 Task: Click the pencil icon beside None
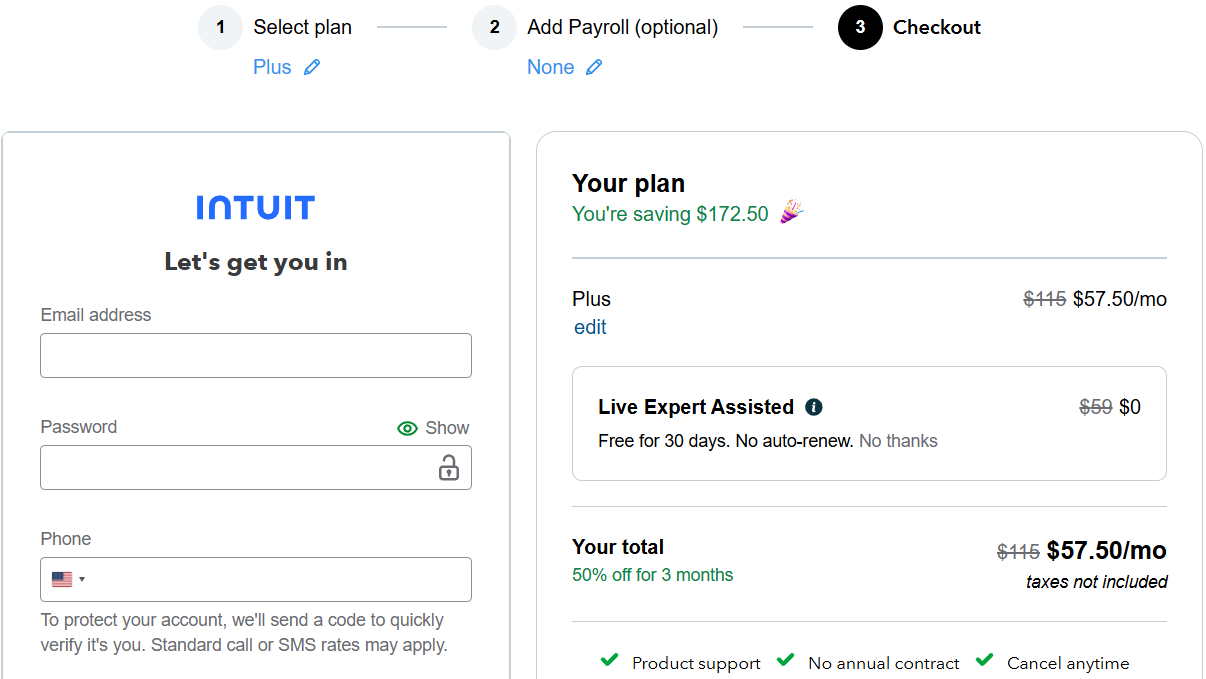[594, 67]
